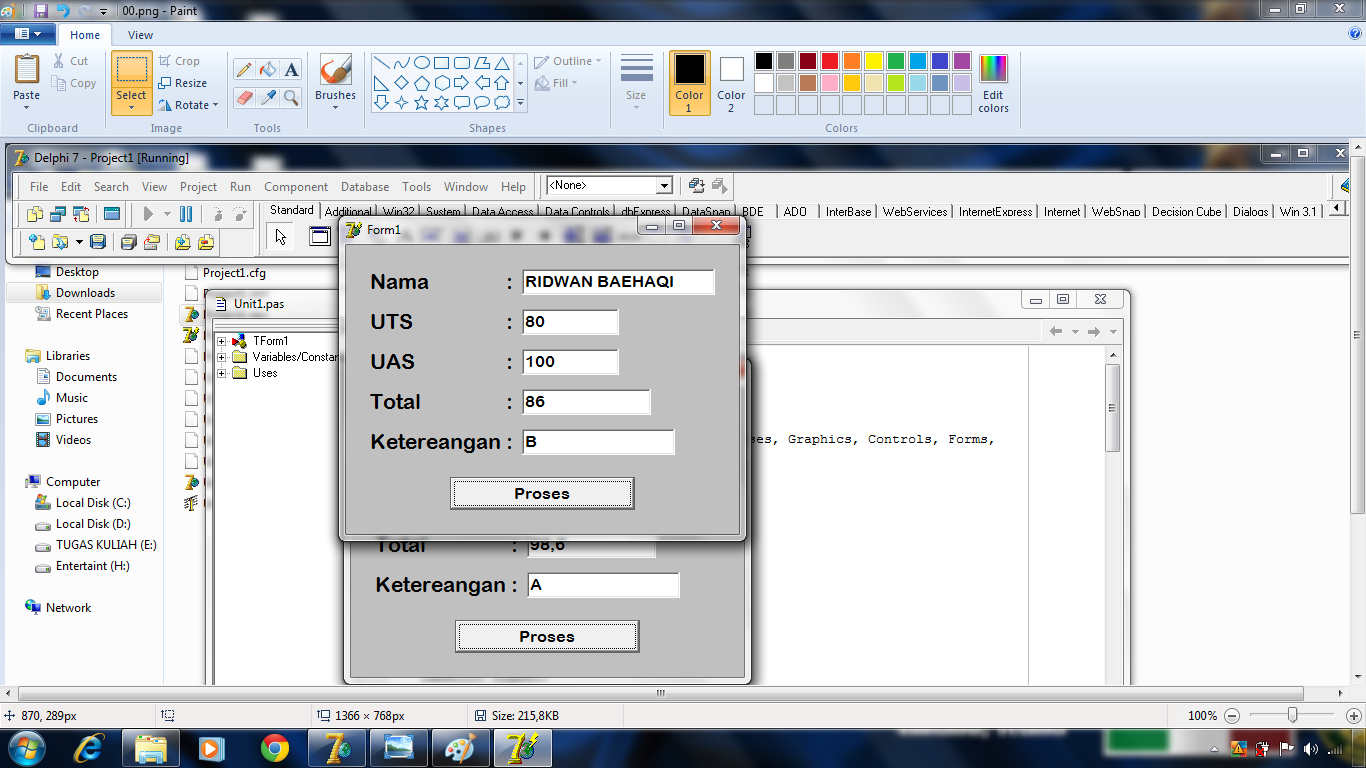
Task: Click the Nama field RIDWAN BAEHAQI
Action: click(x=618, y=282)
